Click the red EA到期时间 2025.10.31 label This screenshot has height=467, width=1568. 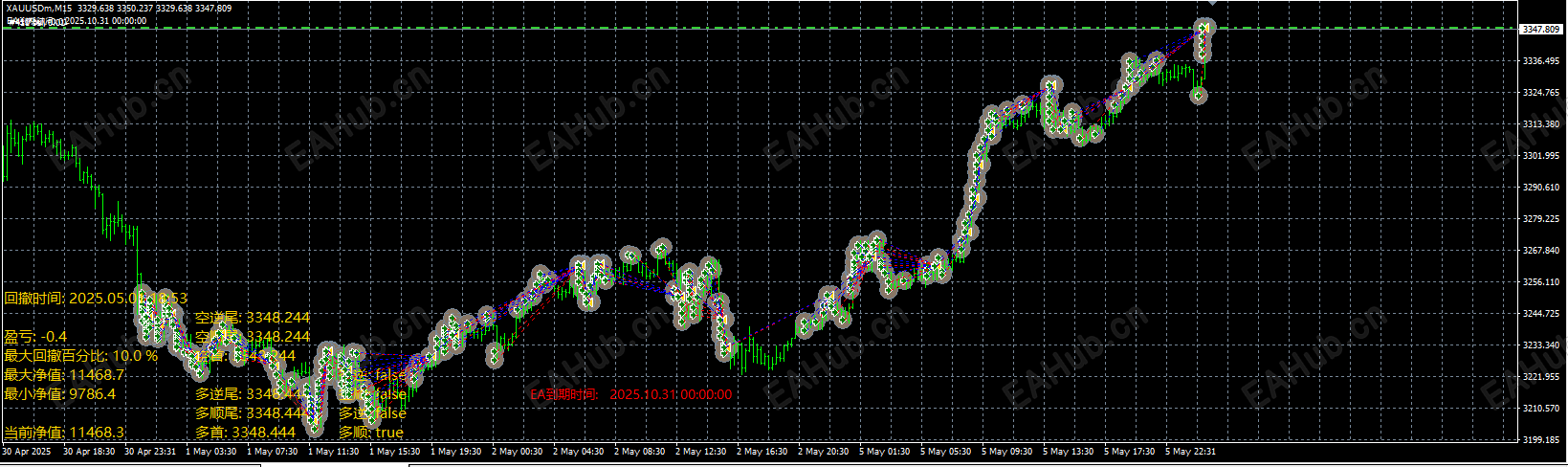coord(631,394)
